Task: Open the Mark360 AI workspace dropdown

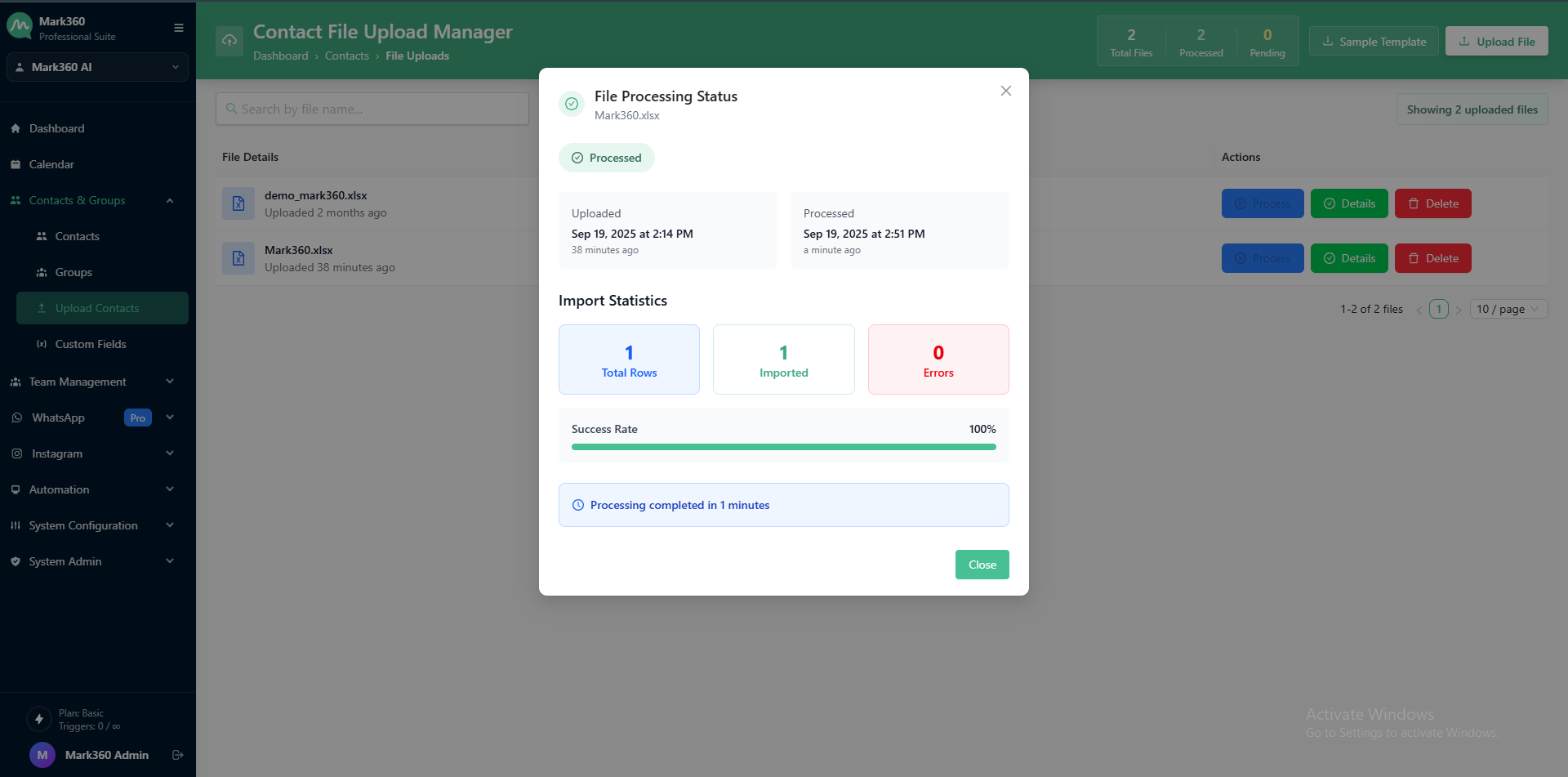Action: click(x=97, y=67)
